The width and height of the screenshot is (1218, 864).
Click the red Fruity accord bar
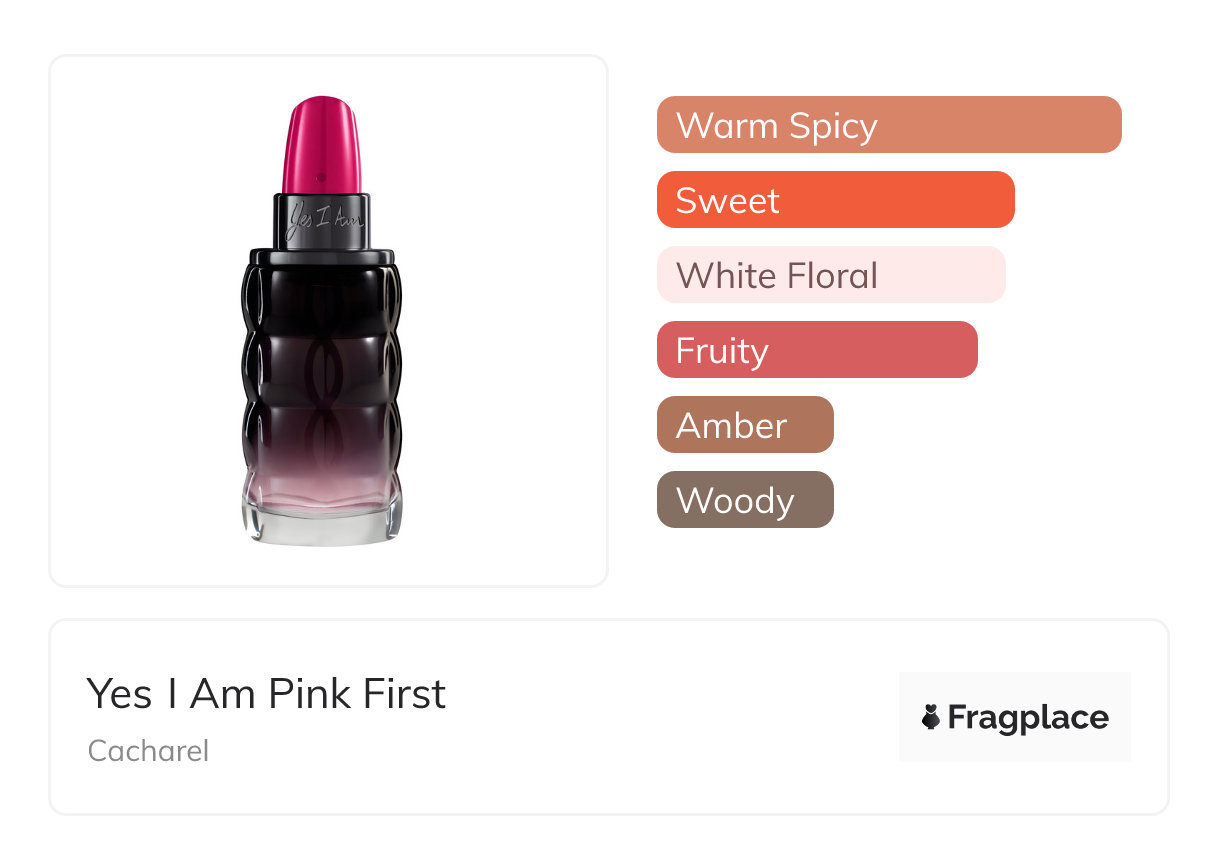tap(817, 350)
